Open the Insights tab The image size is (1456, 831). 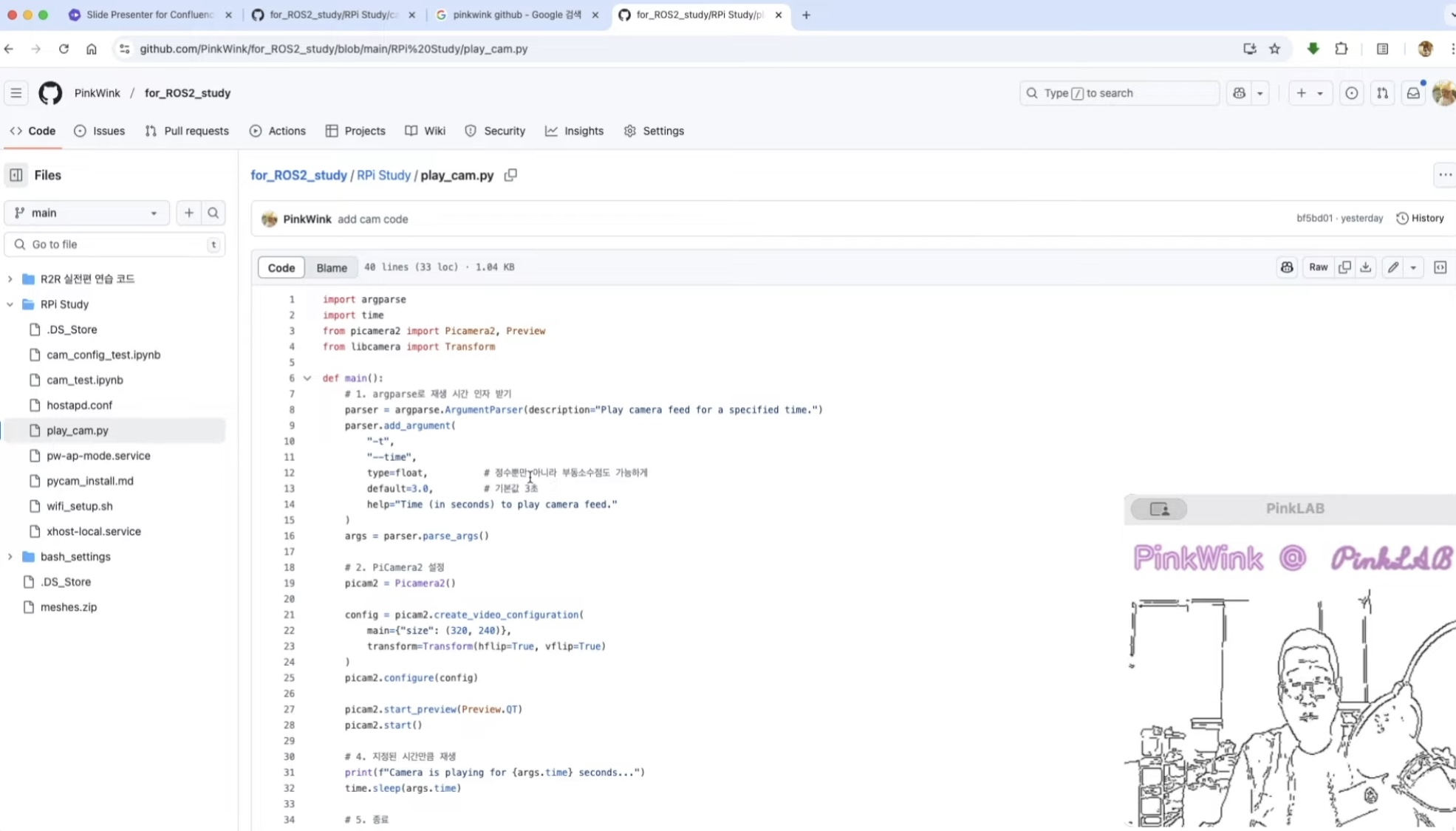click(574, 131)
